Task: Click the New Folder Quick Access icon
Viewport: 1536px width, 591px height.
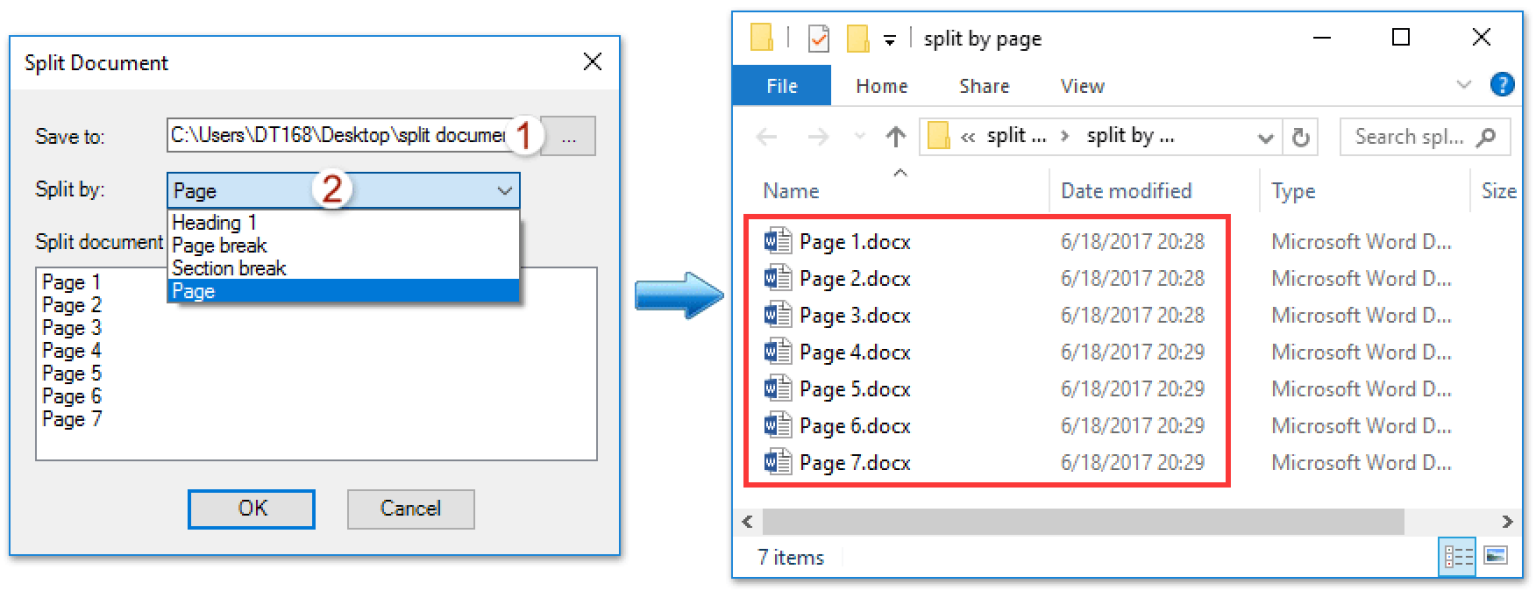Action: coord(856,37)
